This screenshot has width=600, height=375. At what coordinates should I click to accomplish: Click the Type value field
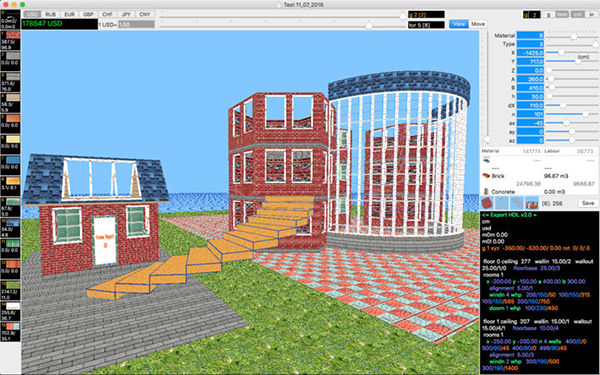530,44
